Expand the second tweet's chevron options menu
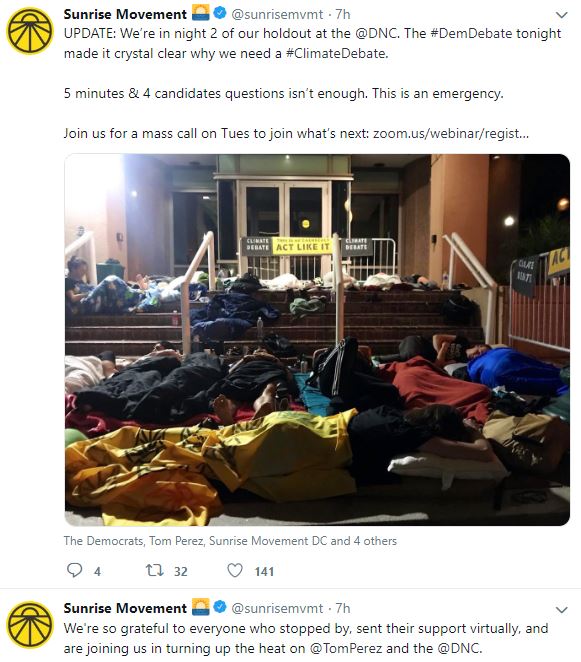This screenshot has height=662, width=581. pyautogui.click(x=562, y=610)
